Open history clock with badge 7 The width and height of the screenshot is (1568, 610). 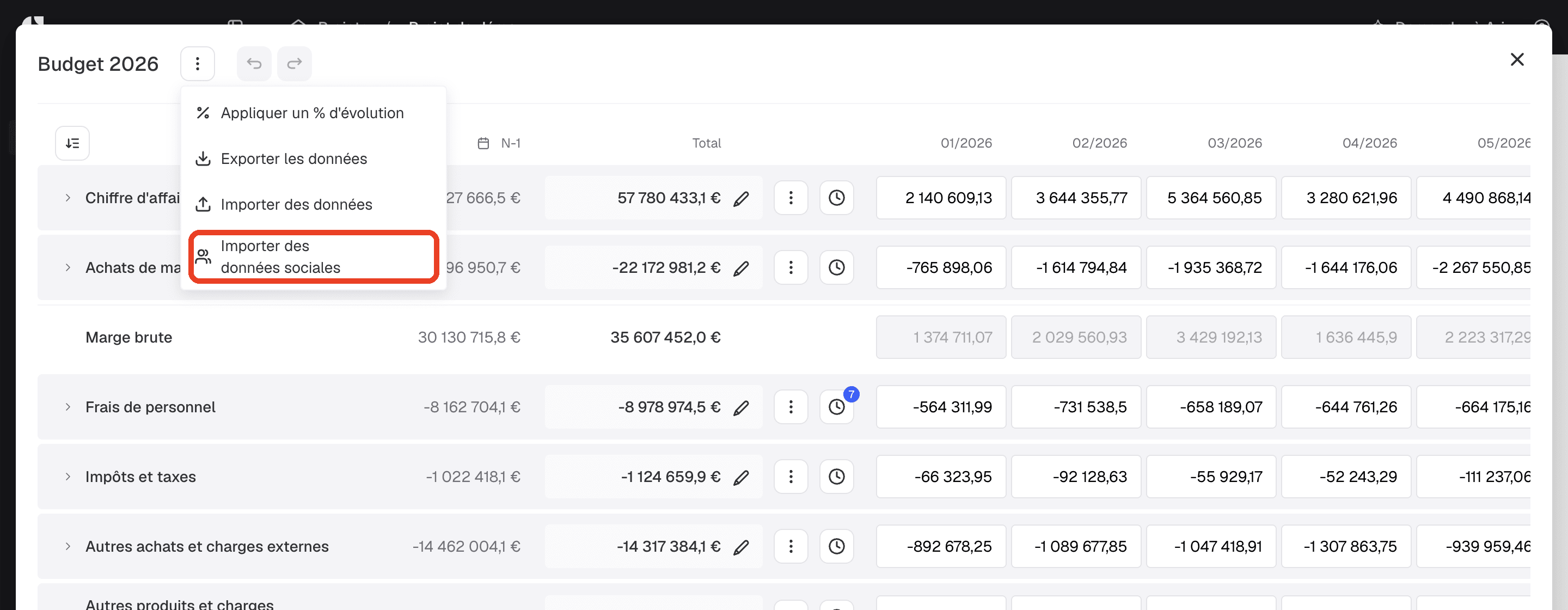tap(836, 407)
